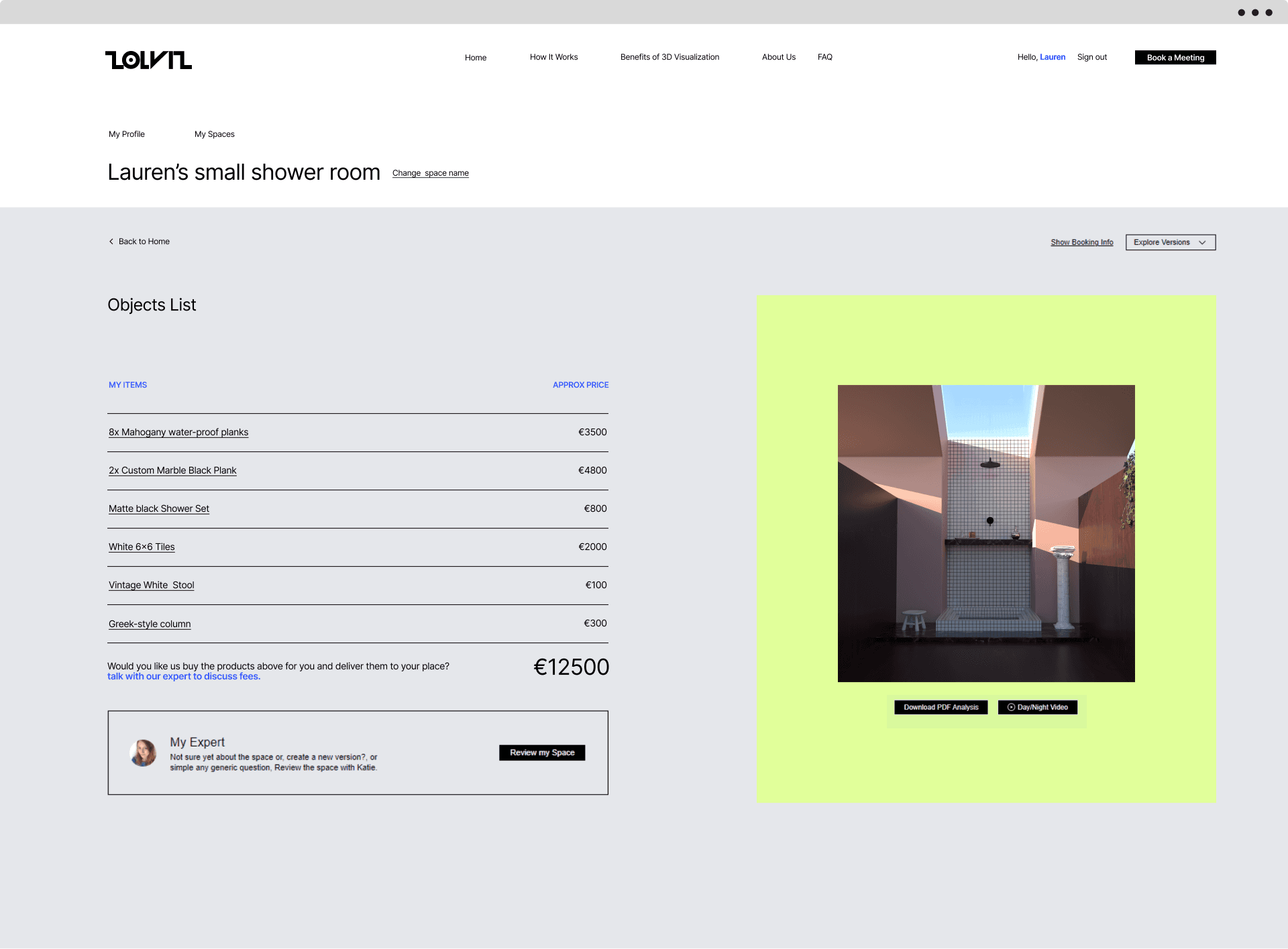Expand the Explore Versions dropdown
1288x949 pixels.
(1170, 241)
